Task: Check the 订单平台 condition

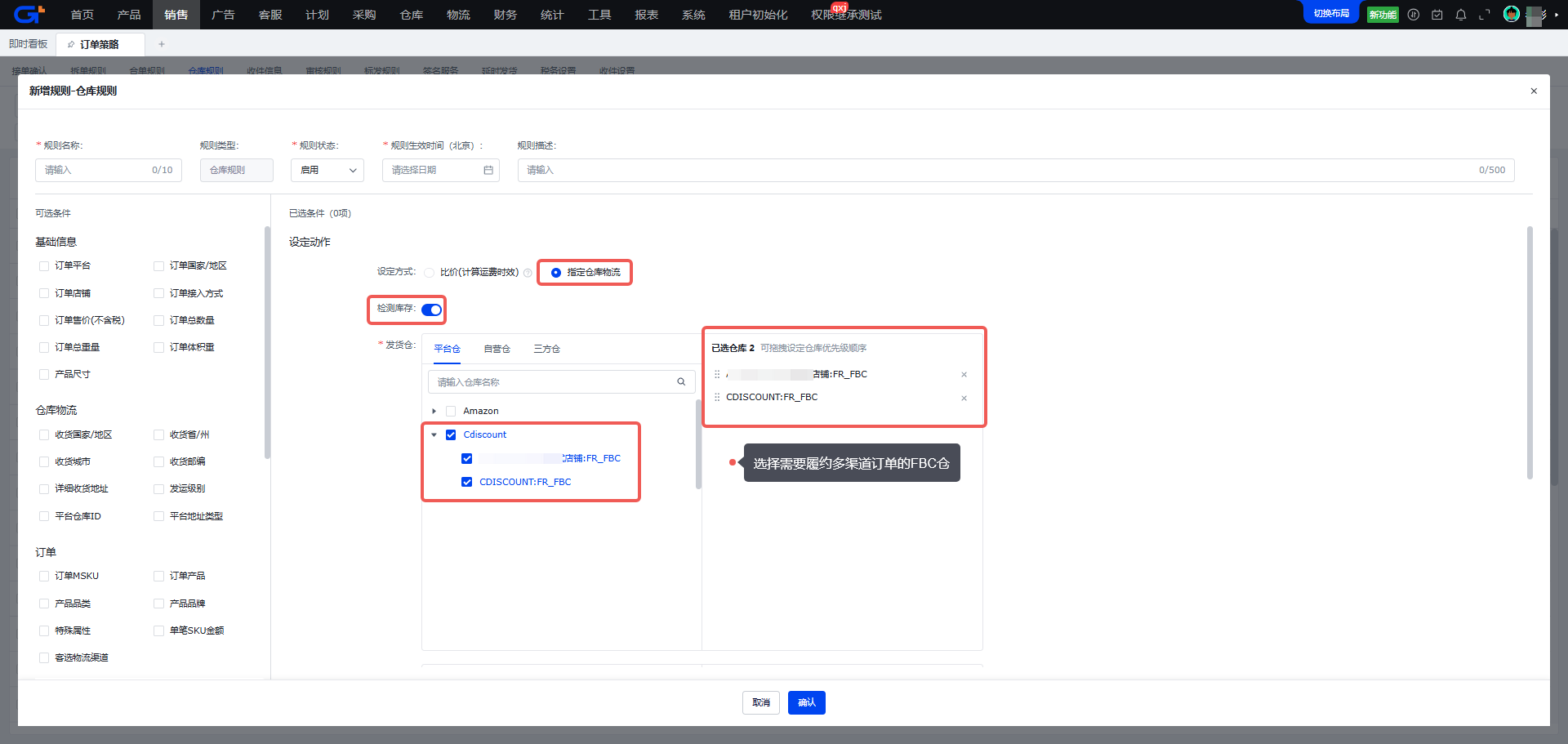Action: [44, 266]
